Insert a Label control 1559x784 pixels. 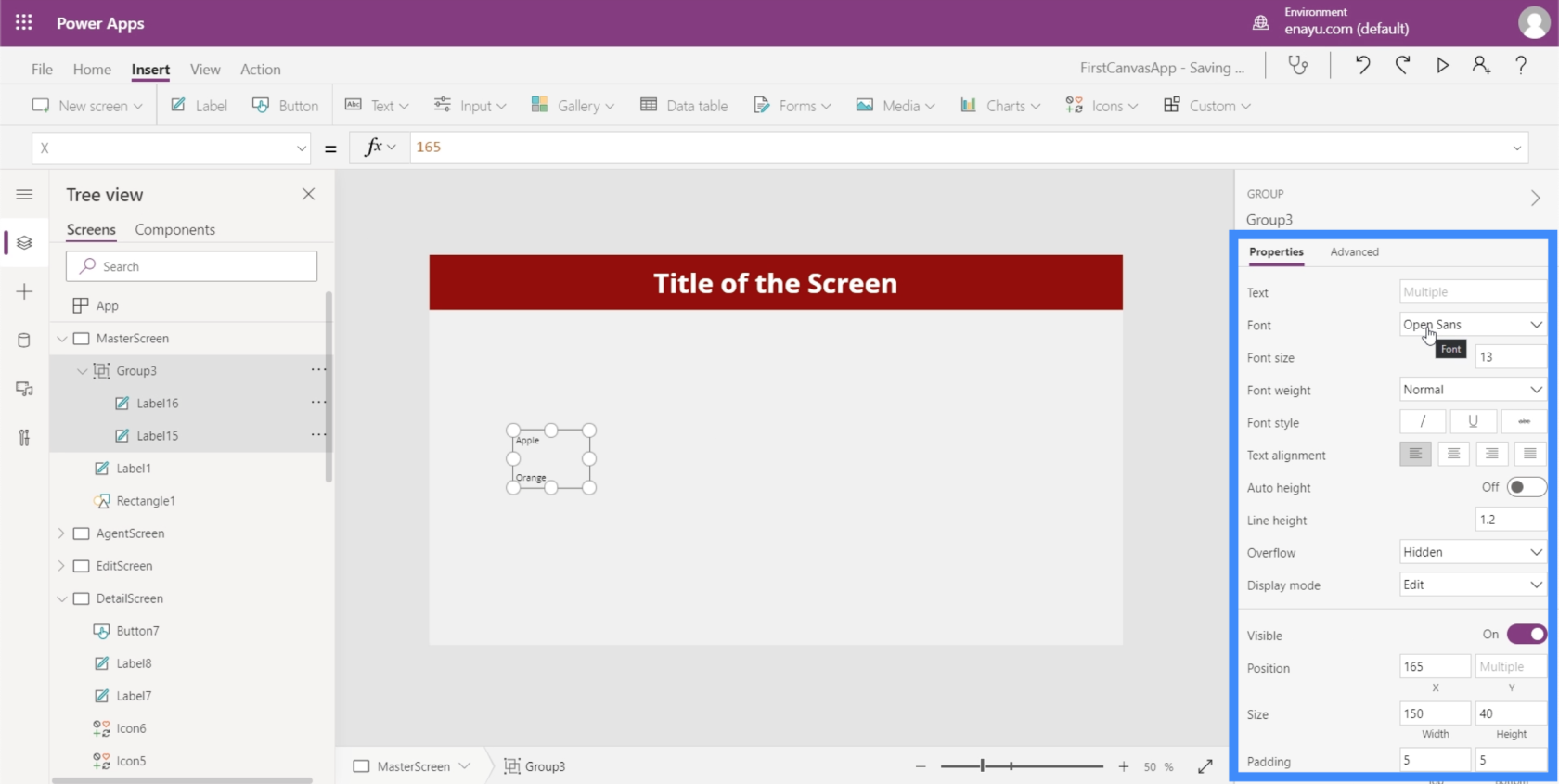(x=199, y=105)
